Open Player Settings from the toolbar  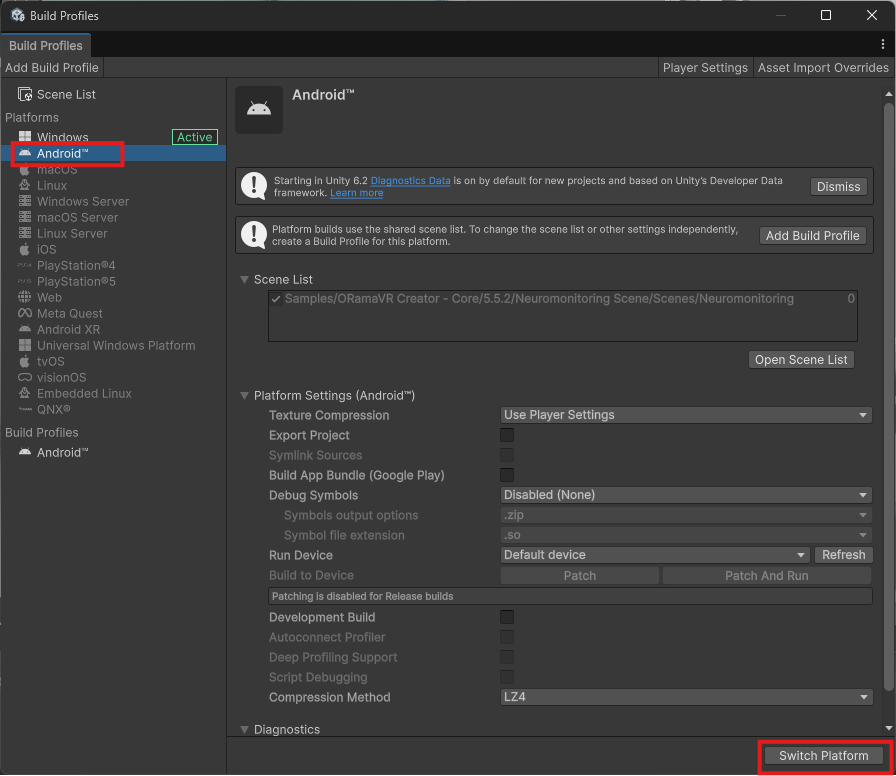[x=705, y=67]
